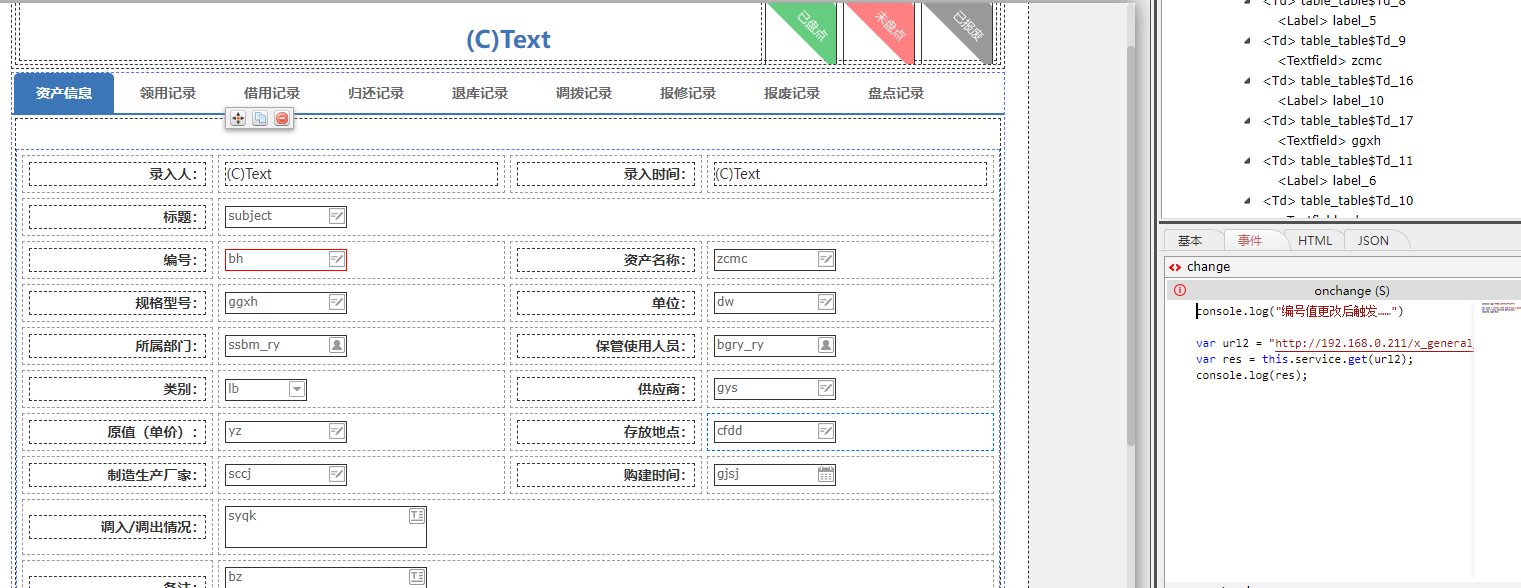This screenshot has height=588, width=1521.
Task: Collapse the table_table$Td_11 tree node
Action: [1248, 161]
